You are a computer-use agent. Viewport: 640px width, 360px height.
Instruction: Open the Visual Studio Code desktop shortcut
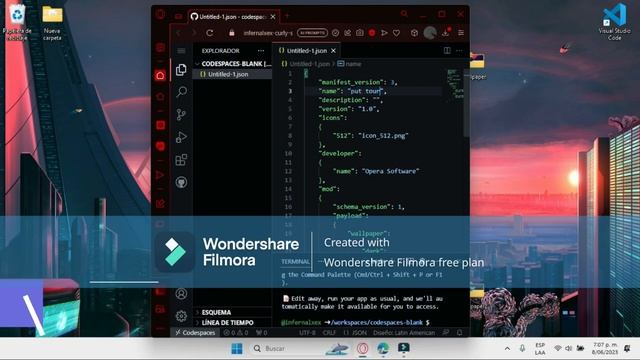[614, 21]
